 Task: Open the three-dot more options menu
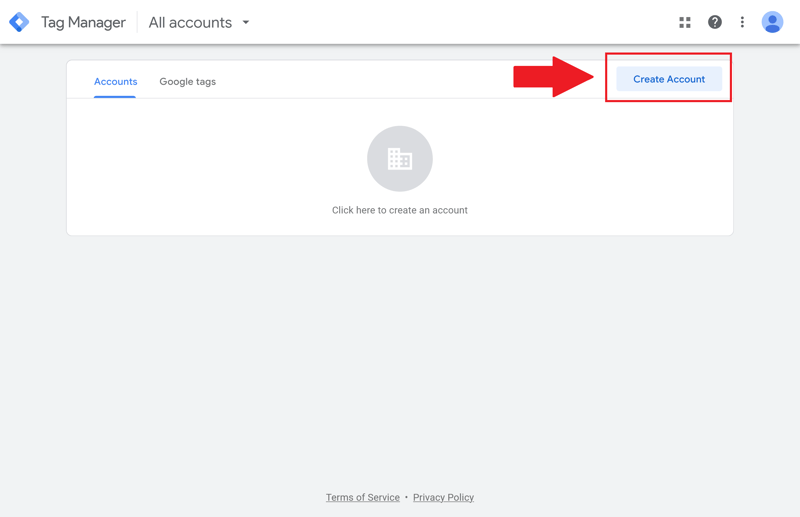tap(742, 22)
